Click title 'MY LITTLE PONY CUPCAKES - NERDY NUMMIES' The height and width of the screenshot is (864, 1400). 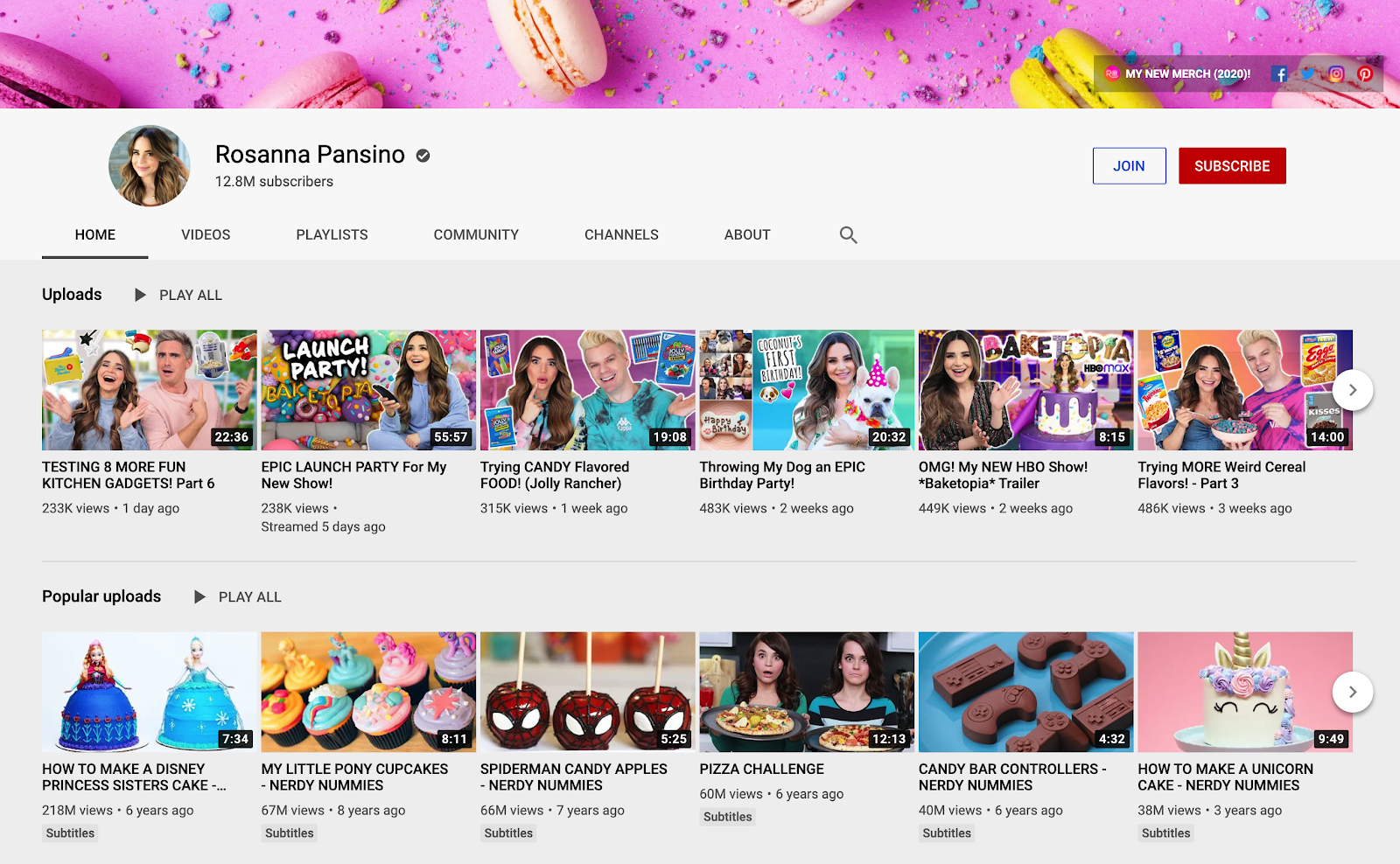(354, 777)
